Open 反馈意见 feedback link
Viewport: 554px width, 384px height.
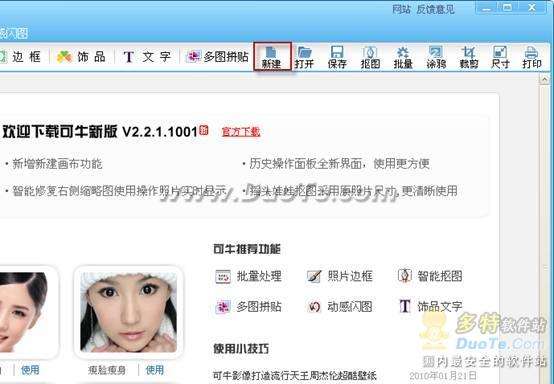[x=435, y=9]
